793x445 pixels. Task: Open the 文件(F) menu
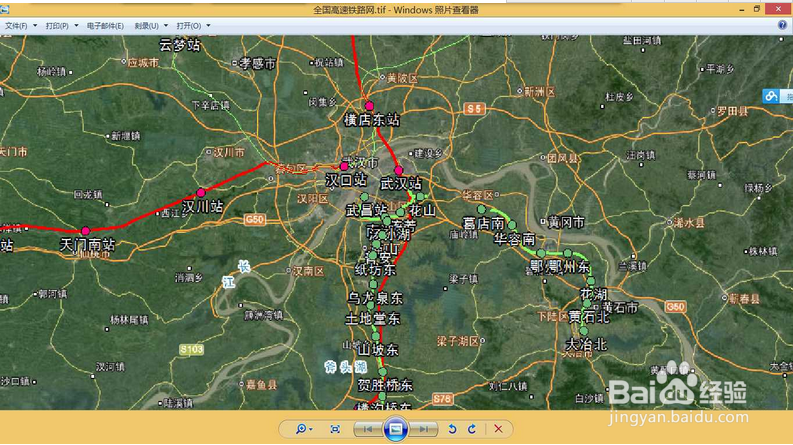16,26
